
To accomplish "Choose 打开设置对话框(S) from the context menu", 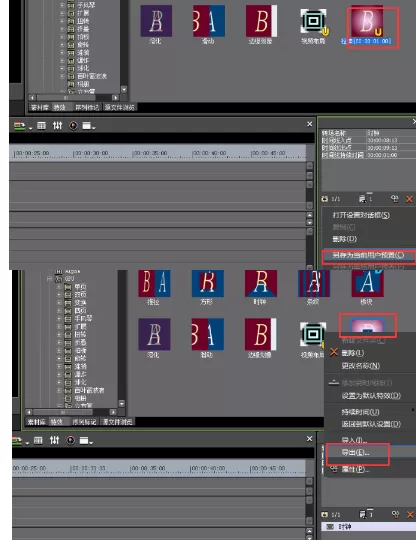I will (x=361, y=215).
